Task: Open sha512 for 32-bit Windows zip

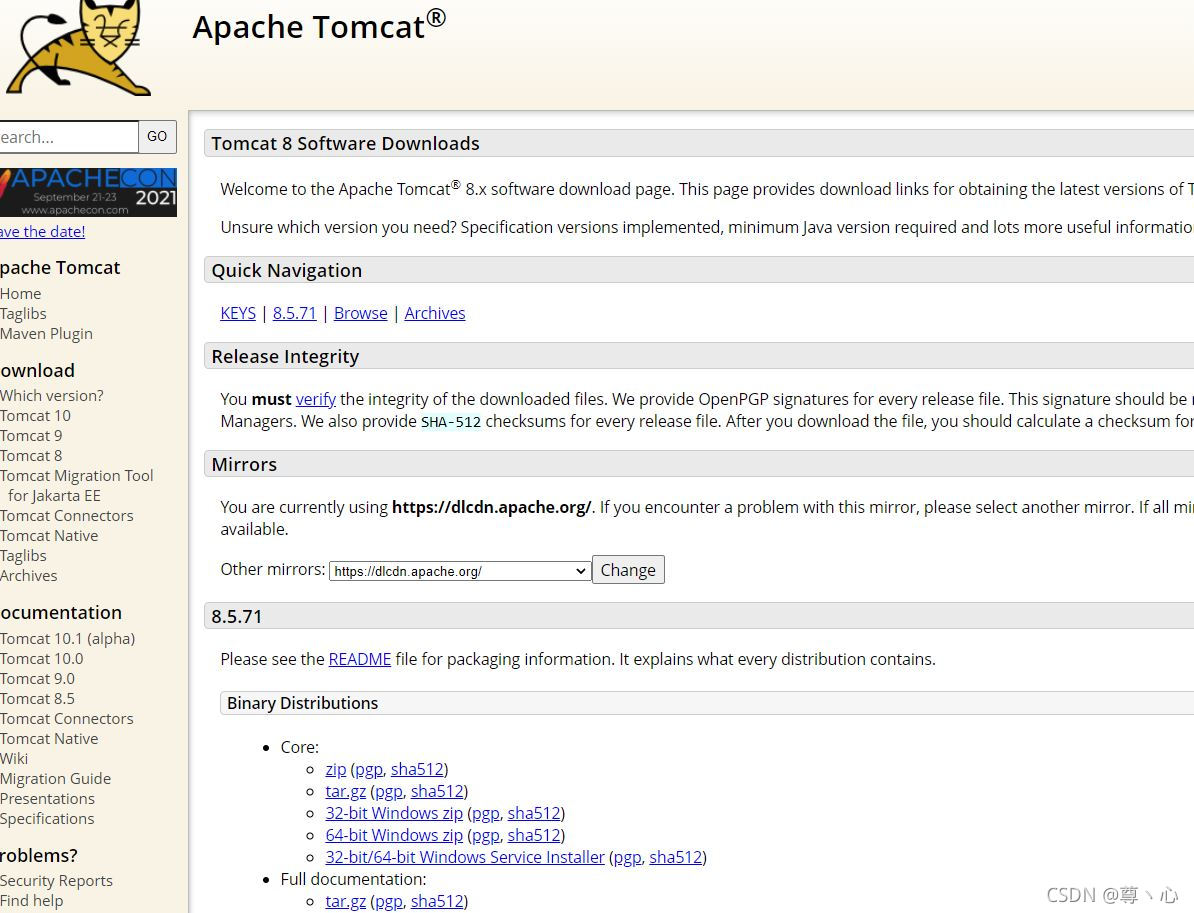Action: click(x=534, y=813)
